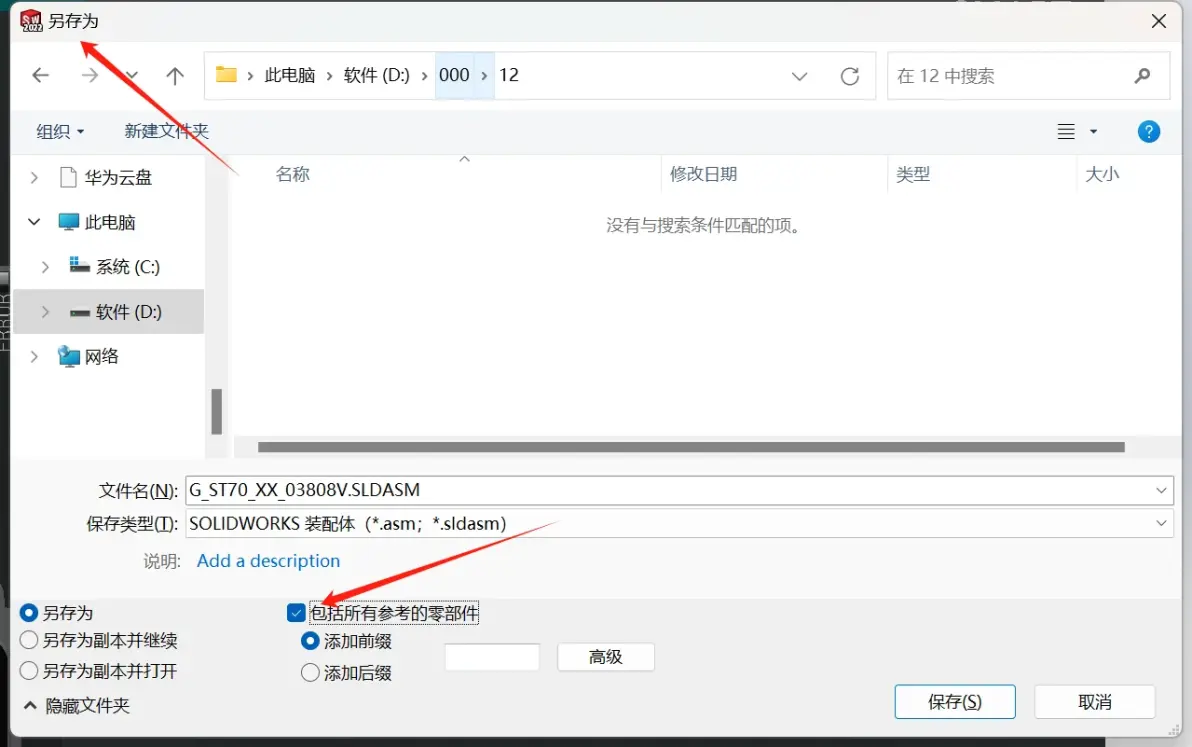Open the 组织 menu
The height and width of the screenshot is (747, 1192).
[60, 131]
